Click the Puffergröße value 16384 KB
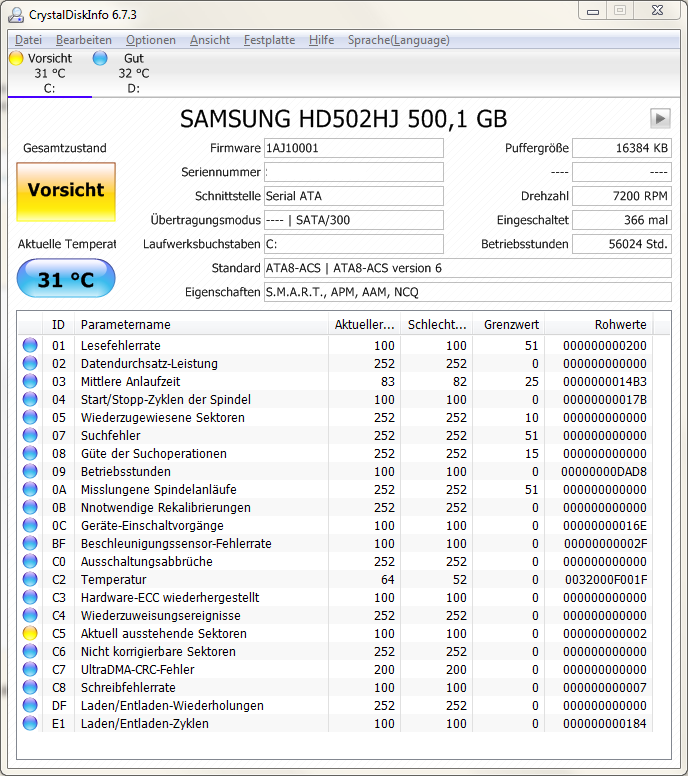The image size is (688, 776). click(x=622, y=148)
